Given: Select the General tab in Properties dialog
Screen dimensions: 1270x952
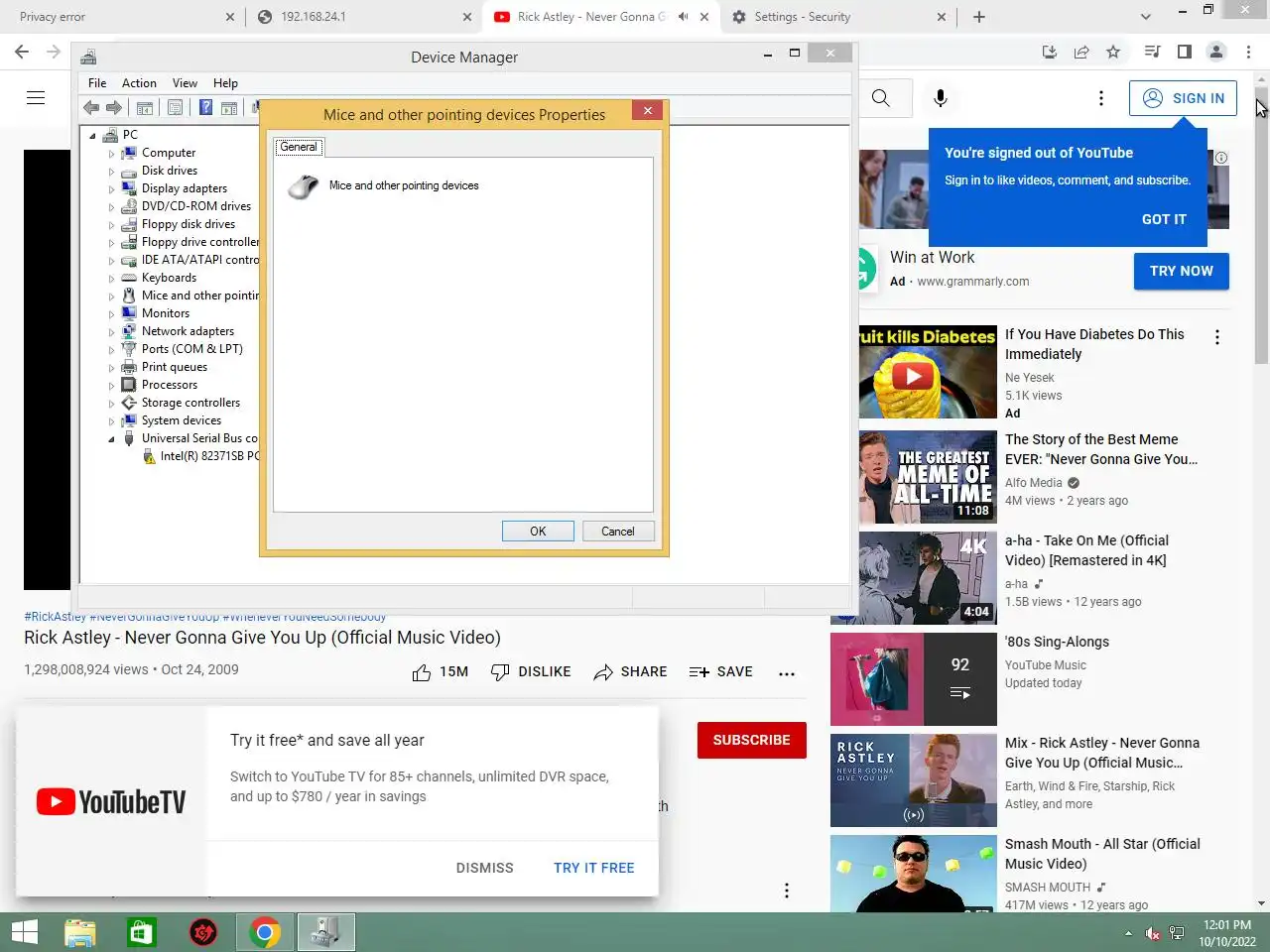Looking at the screenshot, I should (x=299, y=147).
